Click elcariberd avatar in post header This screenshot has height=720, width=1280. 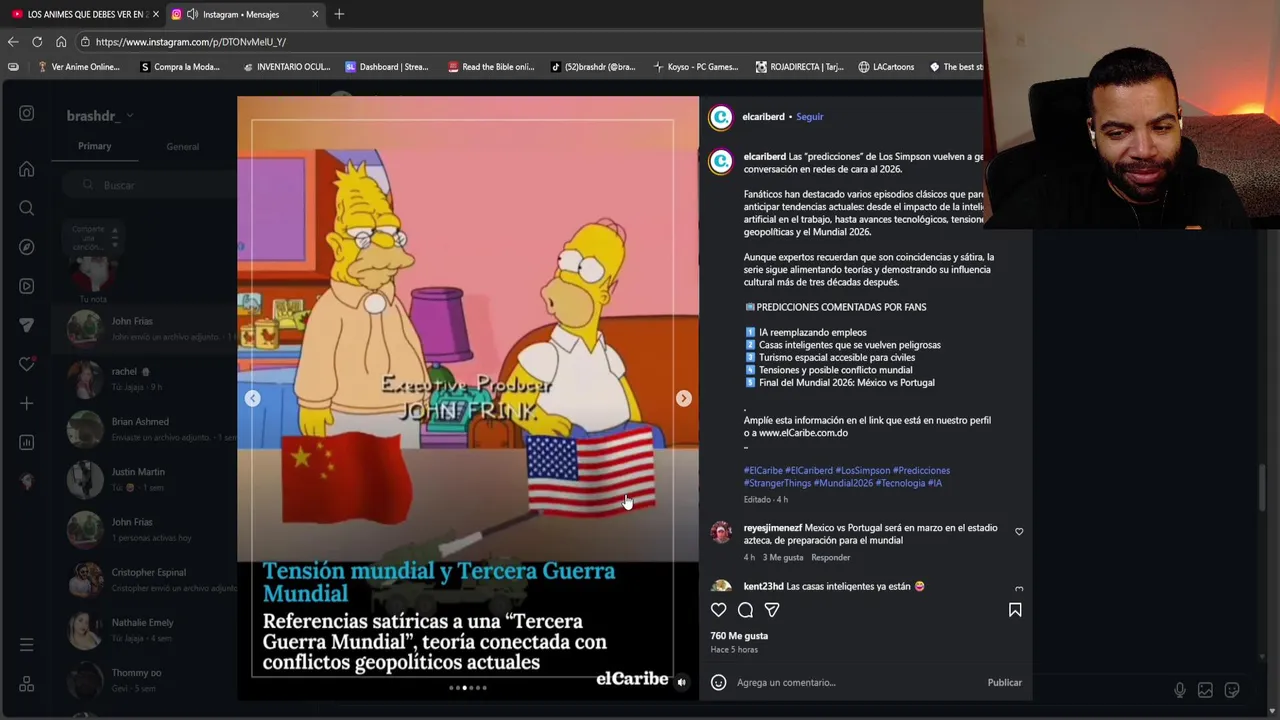(x=720, y=117)
